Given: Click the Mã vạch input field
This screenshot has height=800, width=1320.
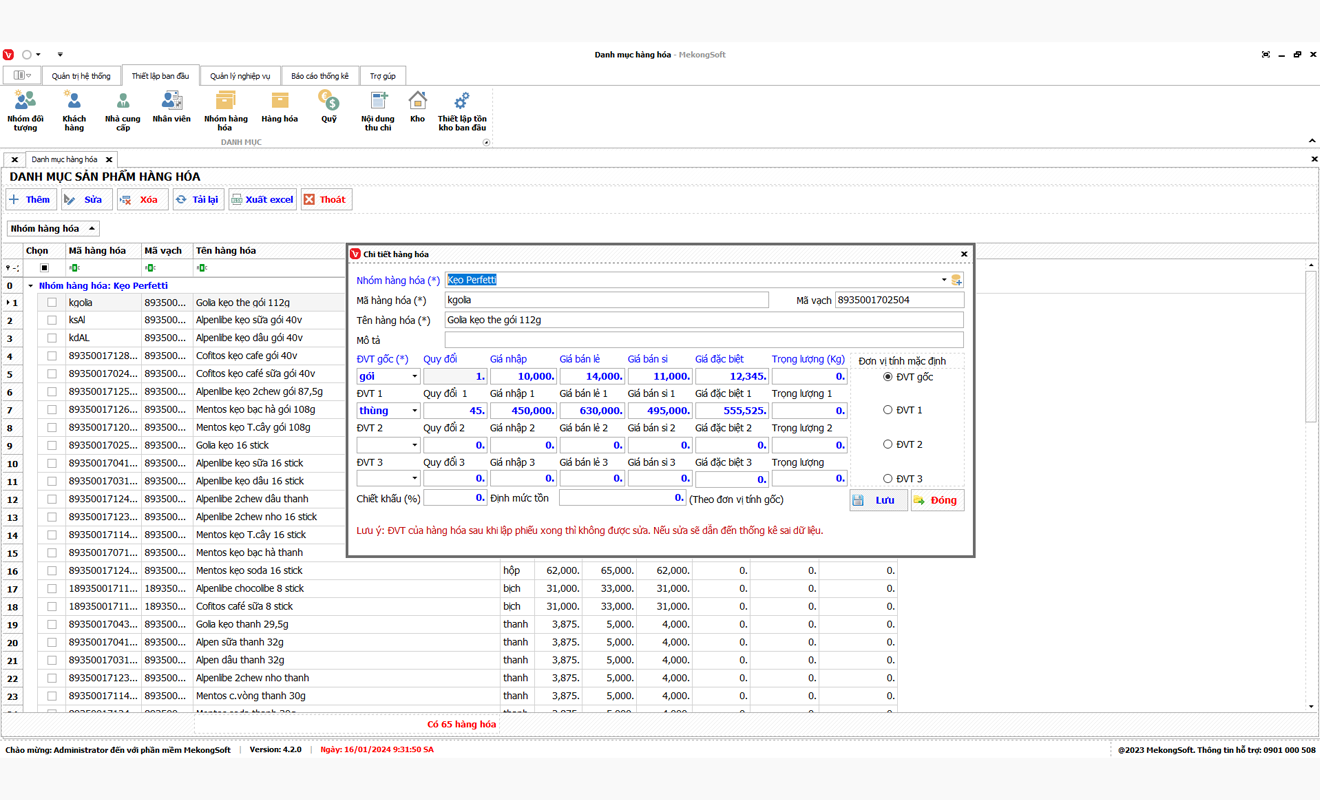Looking at the screenshot, I should coord(899,300).
